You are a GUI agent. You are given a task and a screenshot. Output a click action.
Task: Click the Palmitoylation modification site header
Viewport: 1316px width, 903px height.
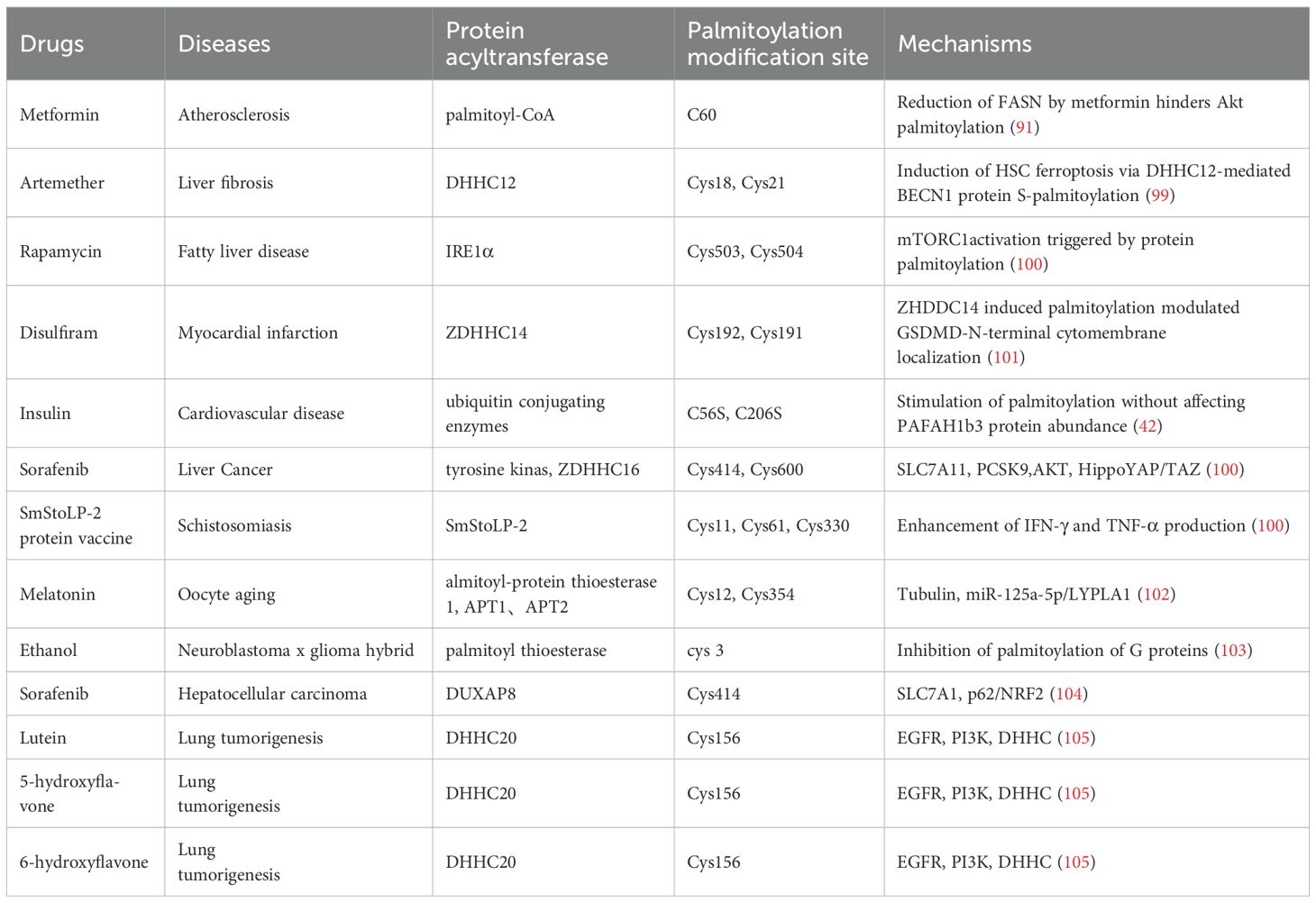(777, 44)
